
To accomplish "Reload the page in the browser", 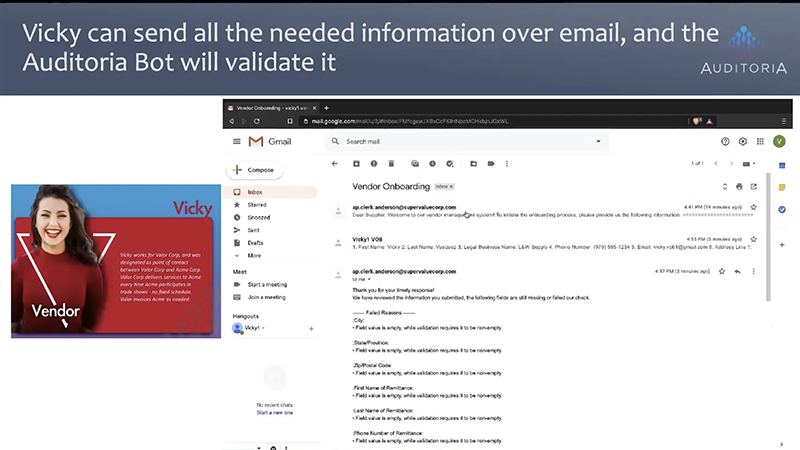I will pos(257,121).
